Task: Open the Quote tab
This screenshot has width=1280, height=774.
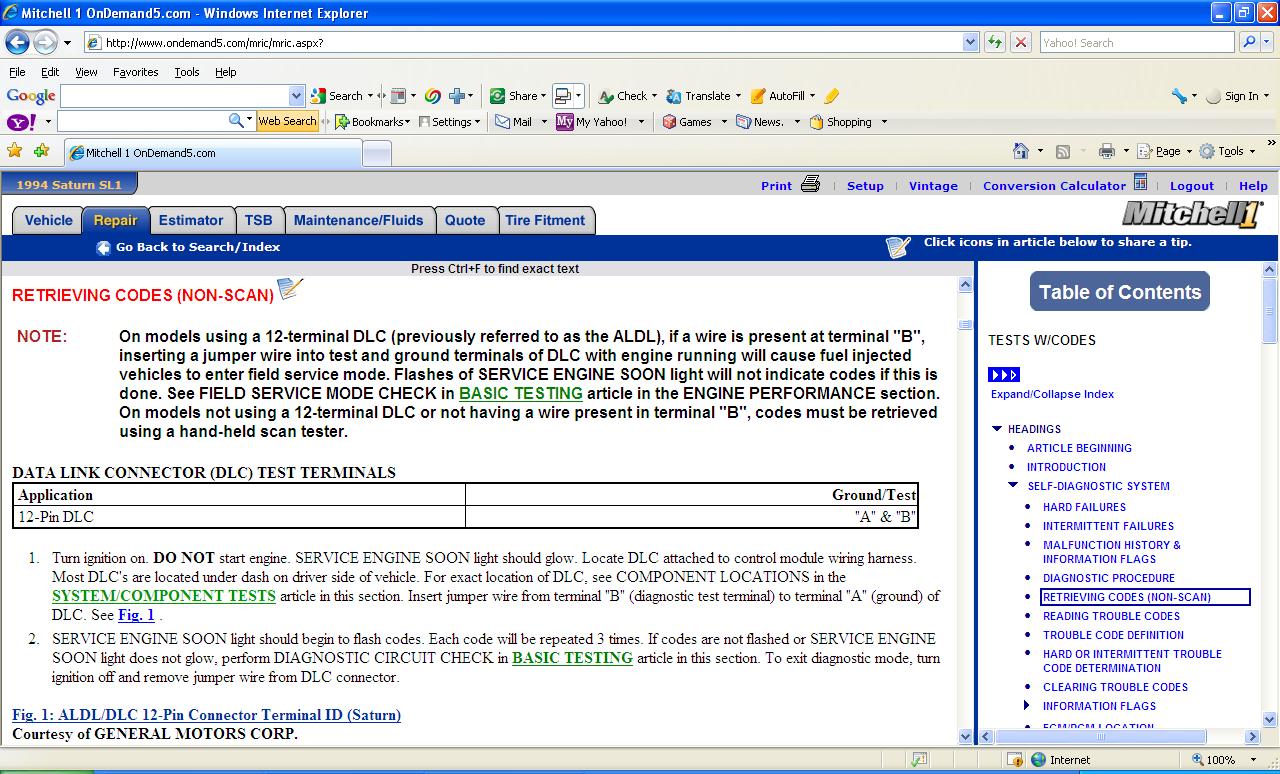Action: point(465,220)
